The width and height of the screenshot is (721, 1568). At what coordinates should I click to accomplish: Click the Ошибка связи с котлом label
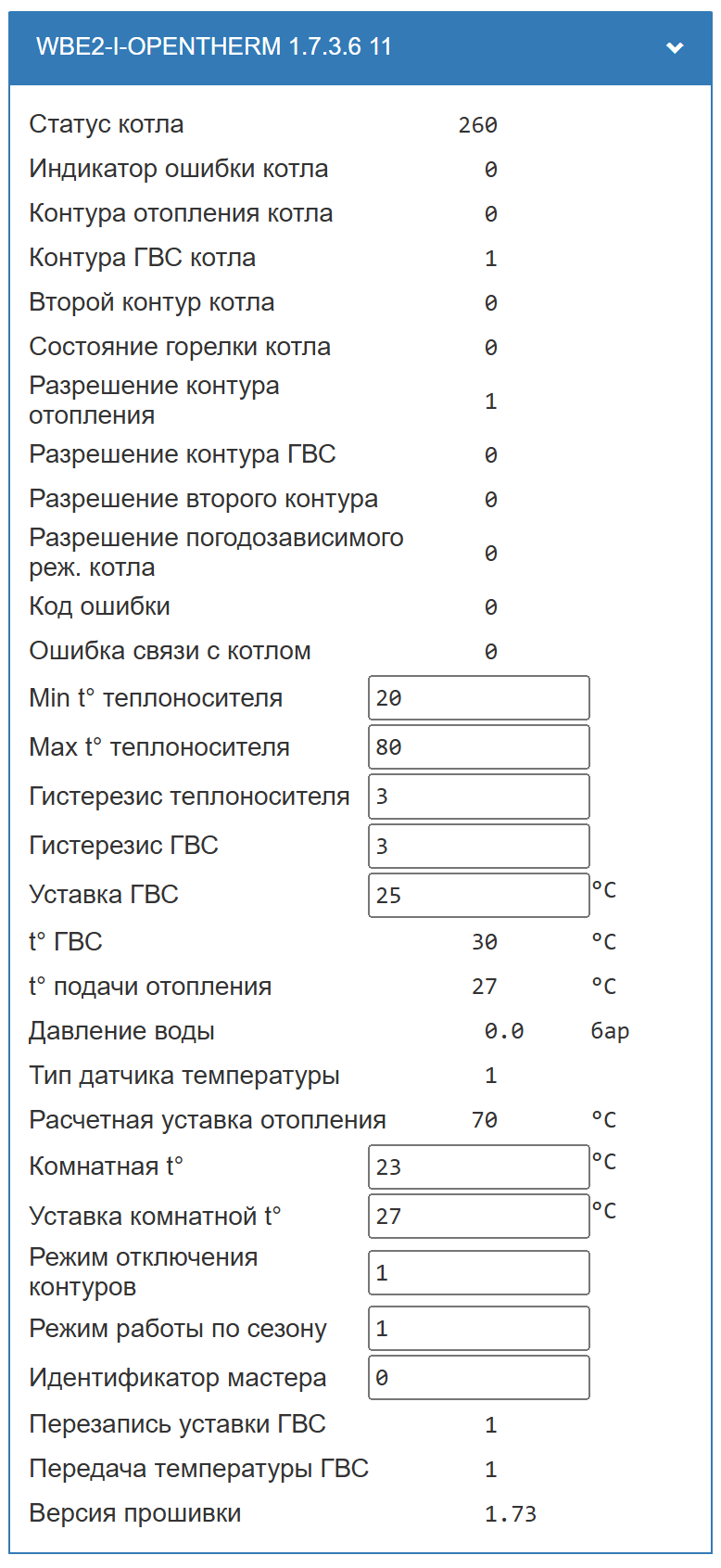(x=170, y=651)
